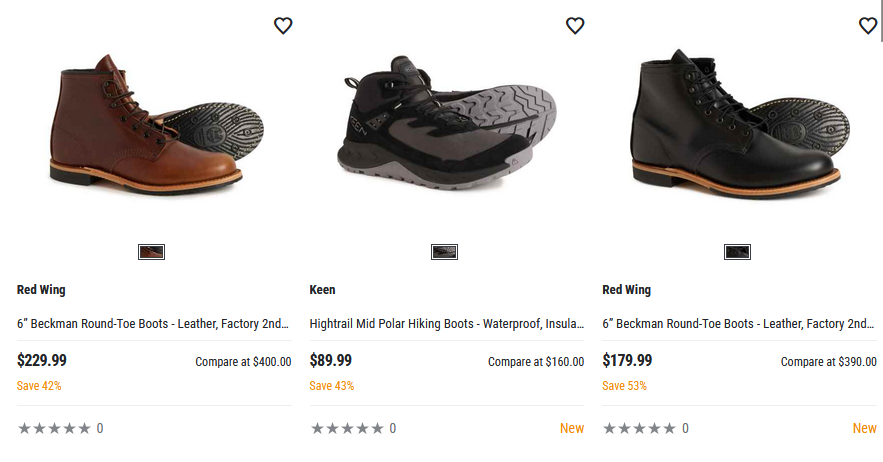Click star rating of the Keen boots
Viewport: 883px width, 462px height.
coord(347,428)
